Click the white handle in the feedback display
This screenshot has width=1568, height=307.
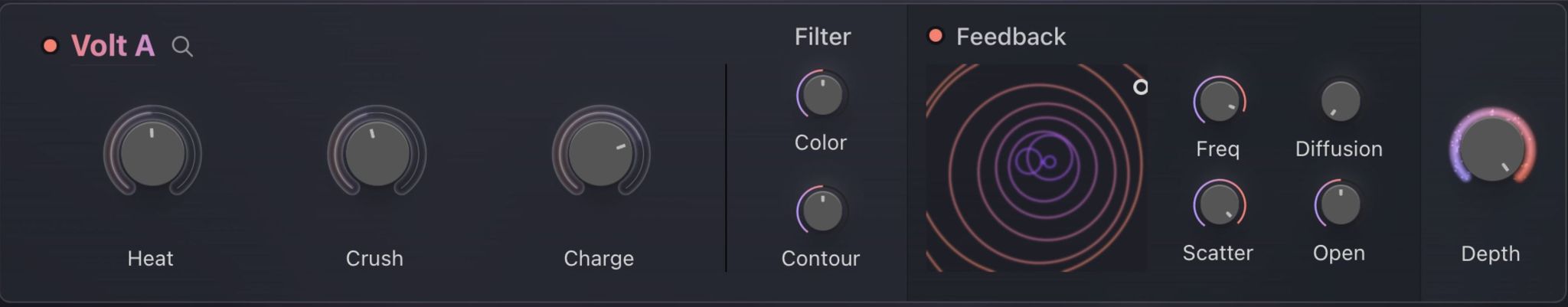click(x=1140, y=87)
